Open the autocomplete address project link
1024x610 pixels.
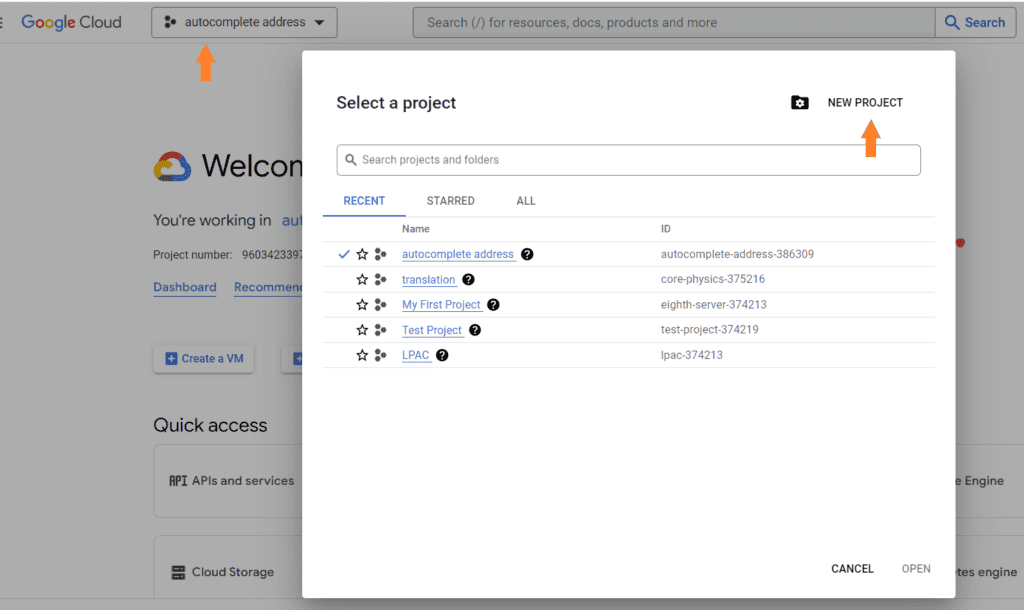pos(458,254)
